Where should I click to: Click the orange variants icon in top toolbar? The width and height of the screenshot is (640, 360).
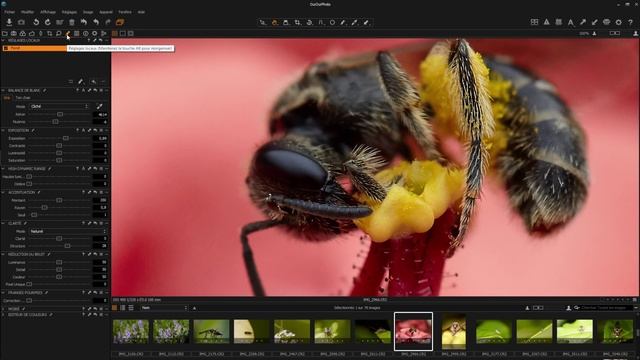[120, 22]
